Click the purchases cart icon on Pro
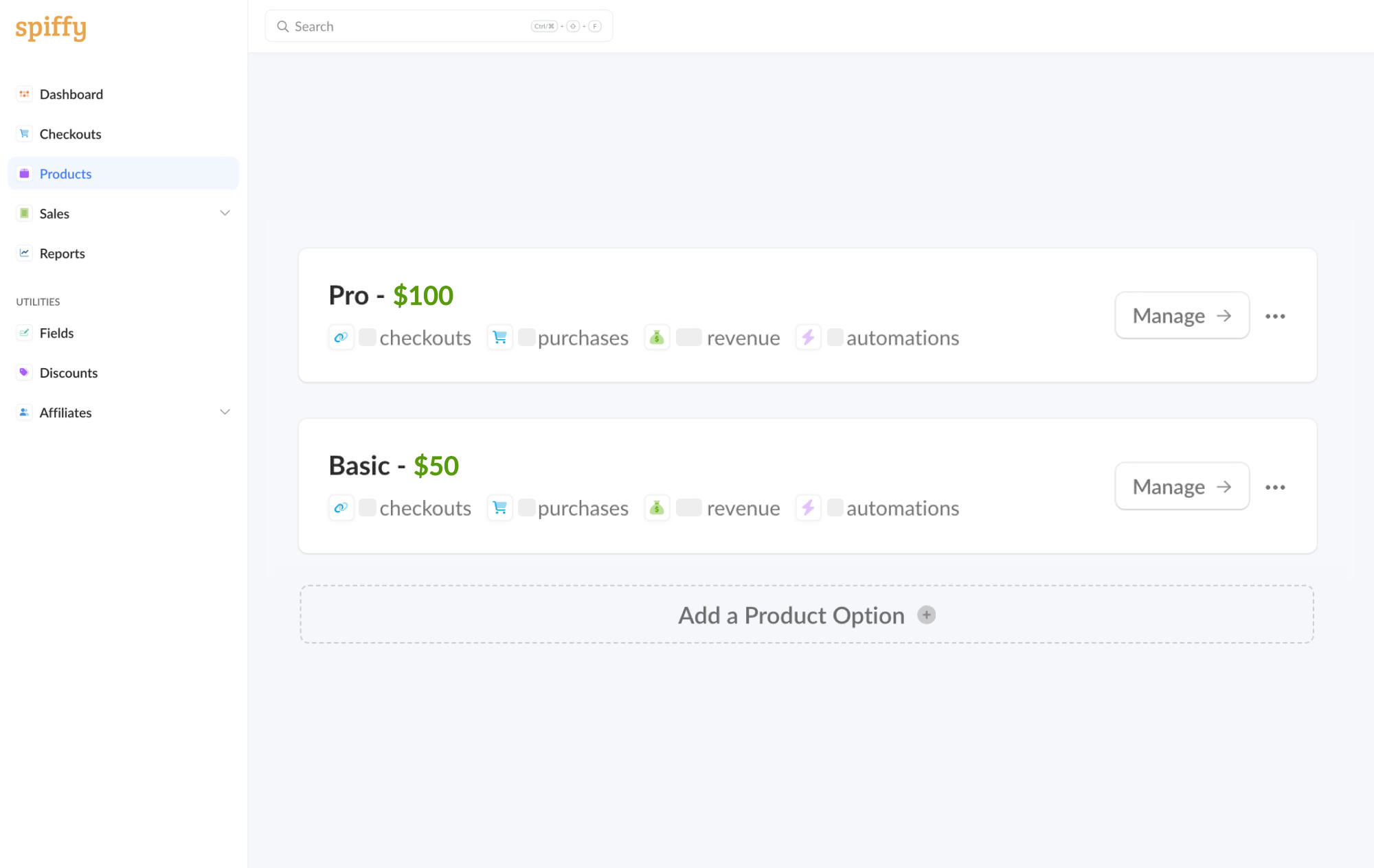The width and height of the screenshot is (1374, 868). coord(499,337)
